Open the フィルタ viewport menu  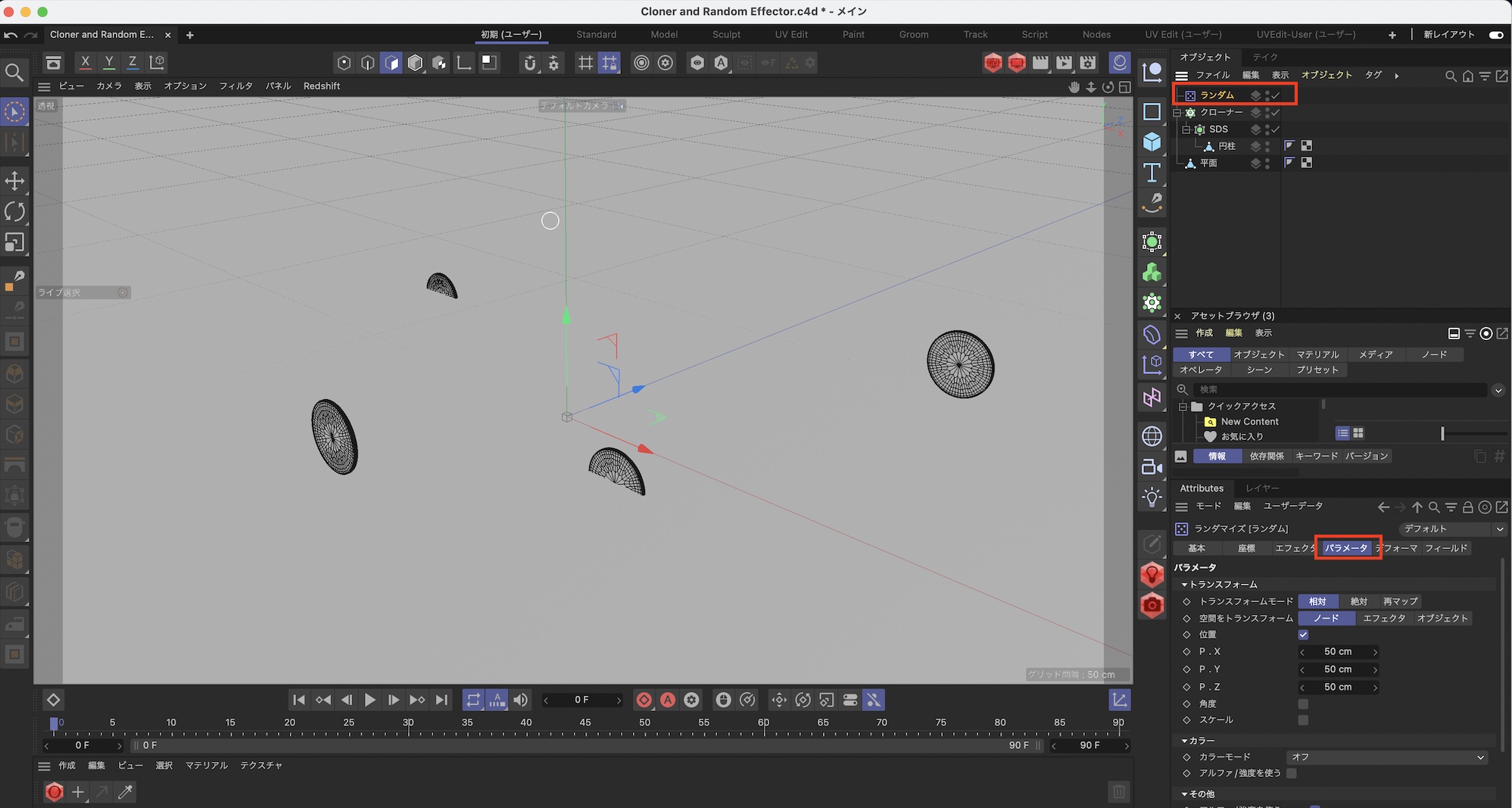pos(235,86)
